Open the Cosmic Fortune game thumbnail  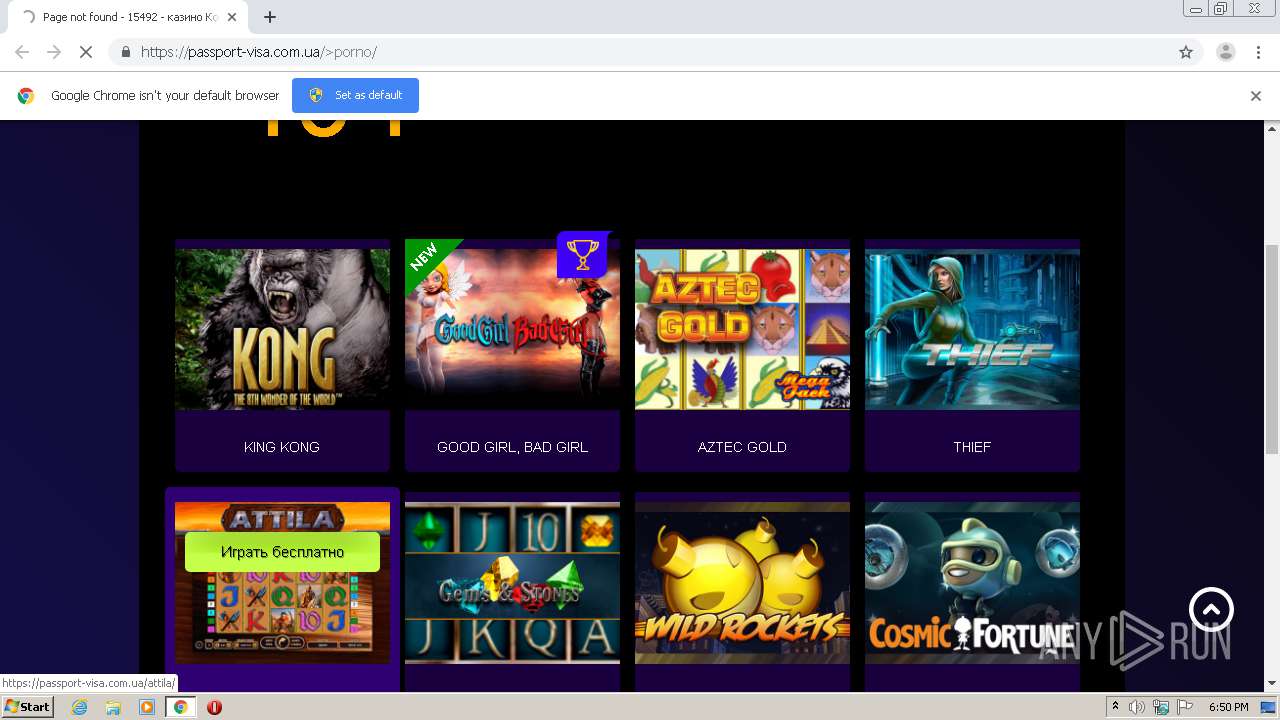tap(972, 583)
